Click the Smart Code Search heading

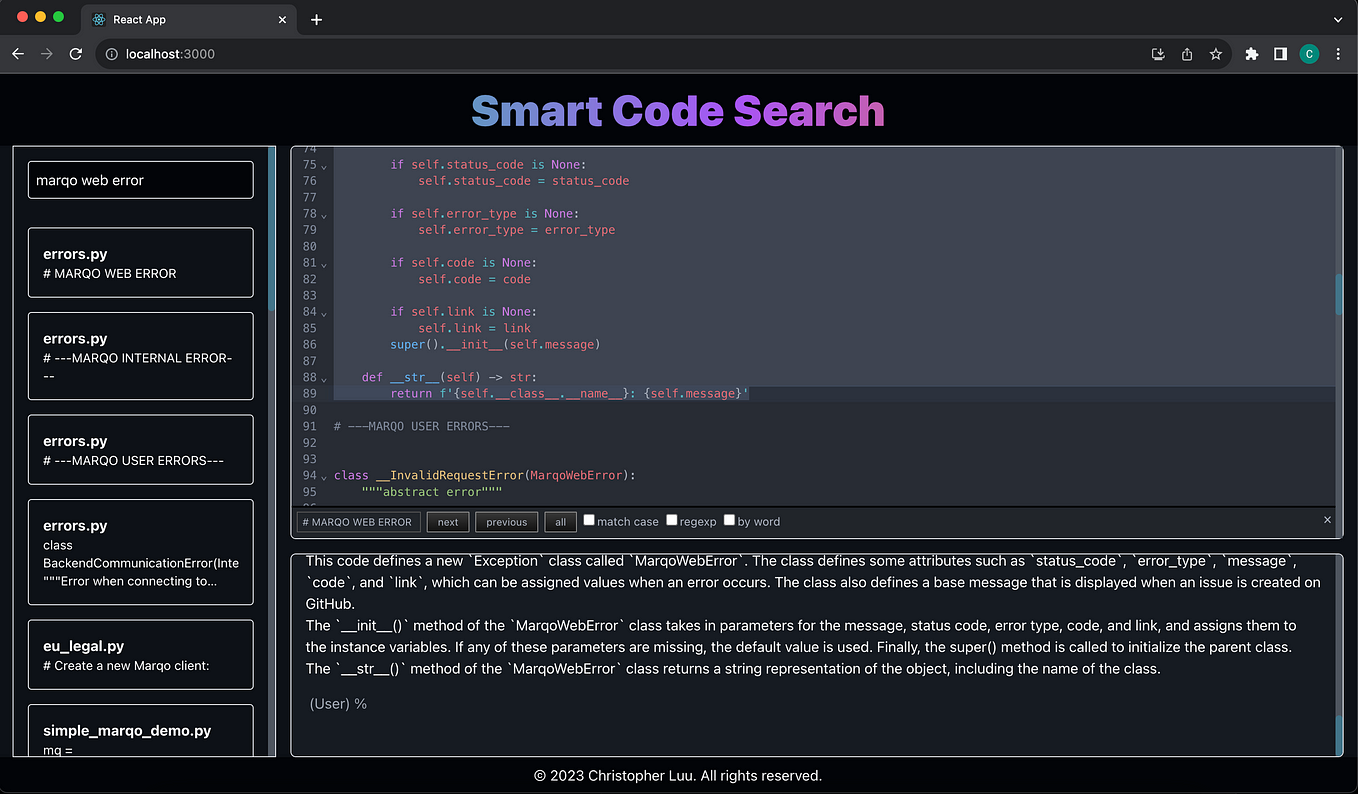(x=678, y=111)
